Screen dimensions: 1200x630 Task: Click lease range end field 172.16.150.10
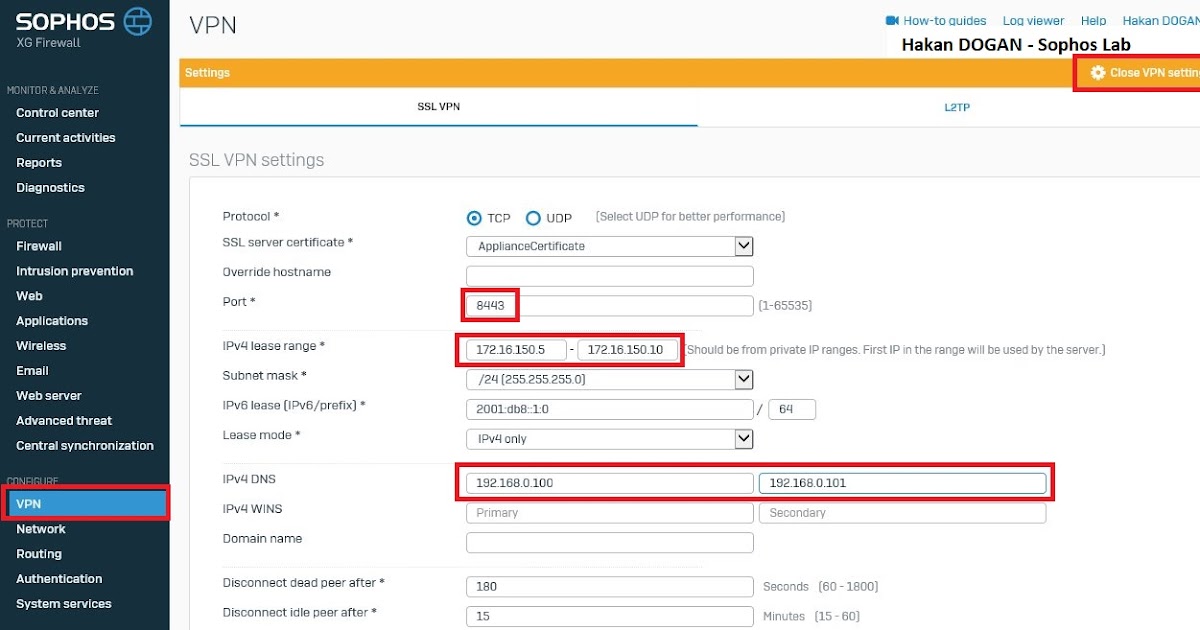[628, 350]
